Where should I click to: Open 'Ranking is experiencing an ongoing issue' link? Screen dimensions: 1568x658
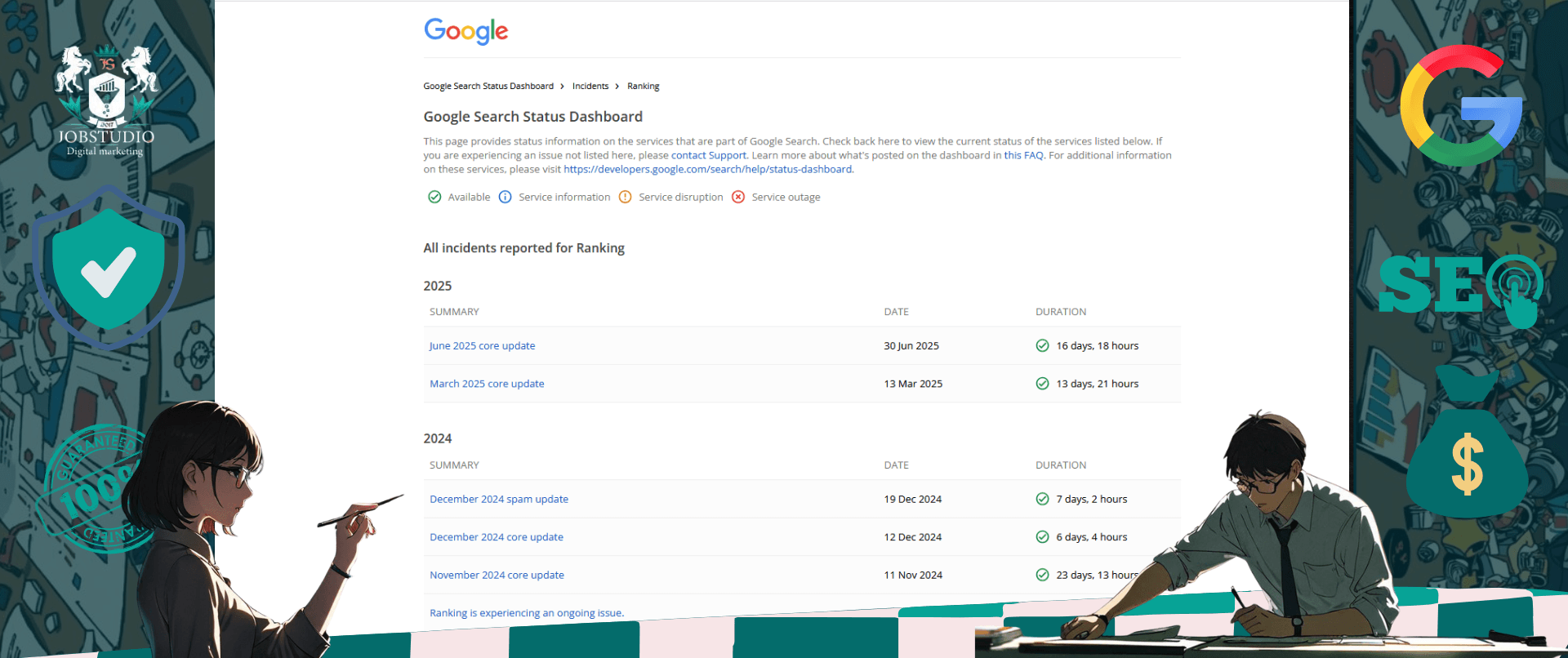click(x=527, y=613)
